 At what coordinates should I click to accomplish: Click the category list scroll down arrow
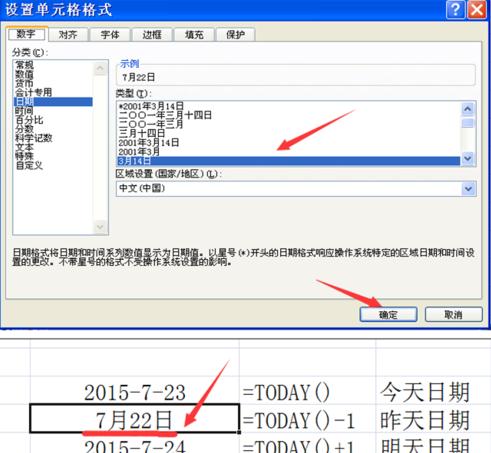click(x=100, y=227)
